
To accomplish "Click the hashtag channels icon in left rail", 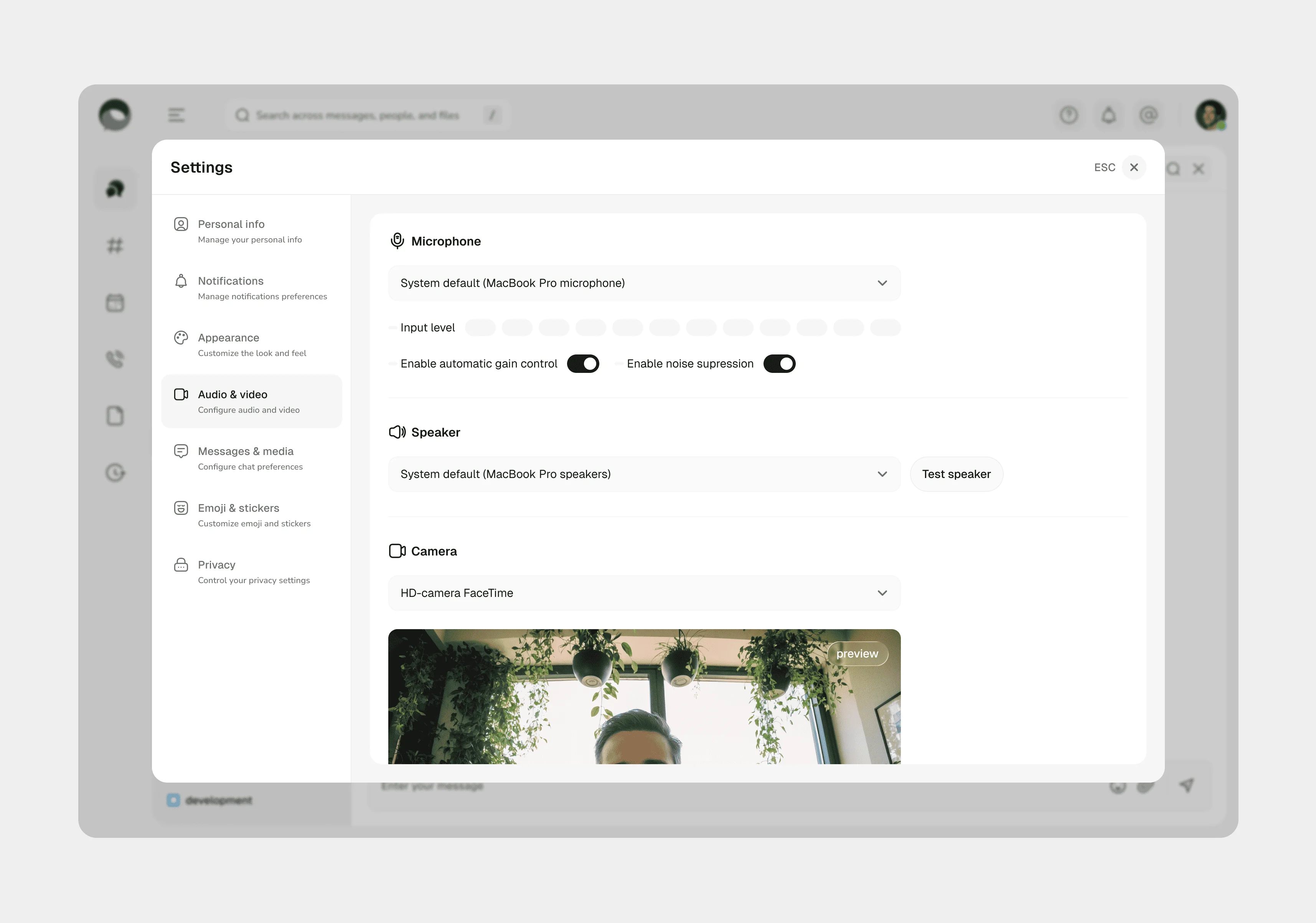I will pyautogui.click(x=115, y=246).
